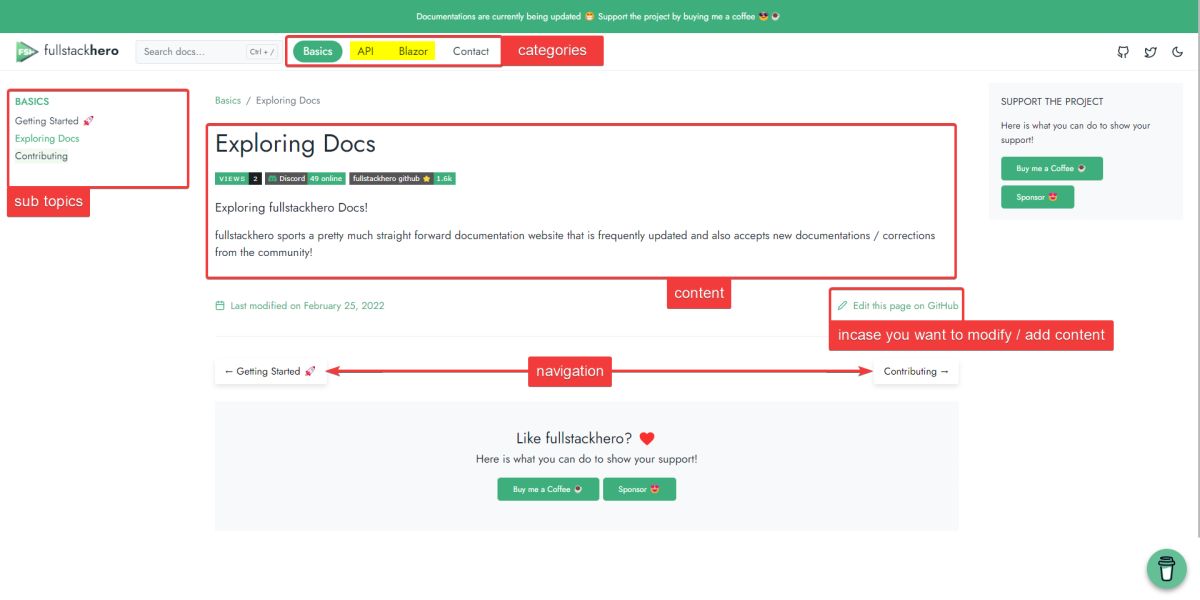Click Sponsor in the Support panel
This screenshot has width=1200, height=600.
point(1037,197)
